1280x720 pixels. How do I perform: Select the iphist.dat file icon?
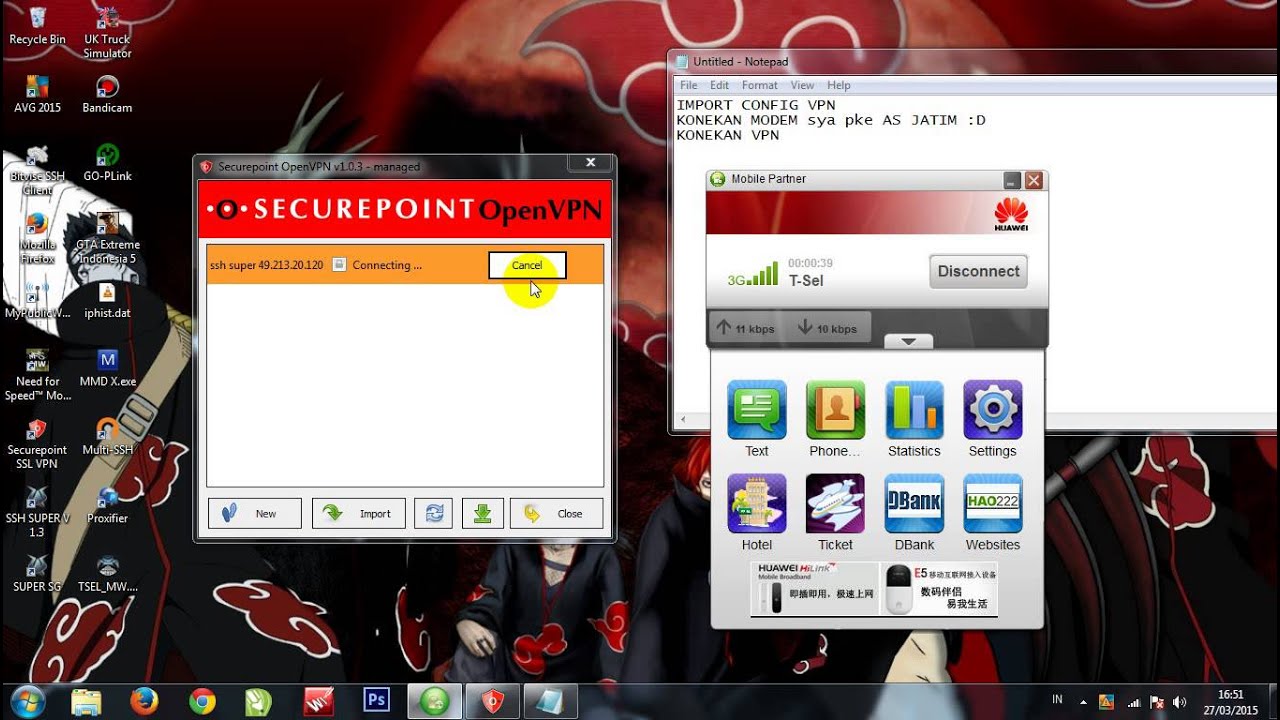107,300
